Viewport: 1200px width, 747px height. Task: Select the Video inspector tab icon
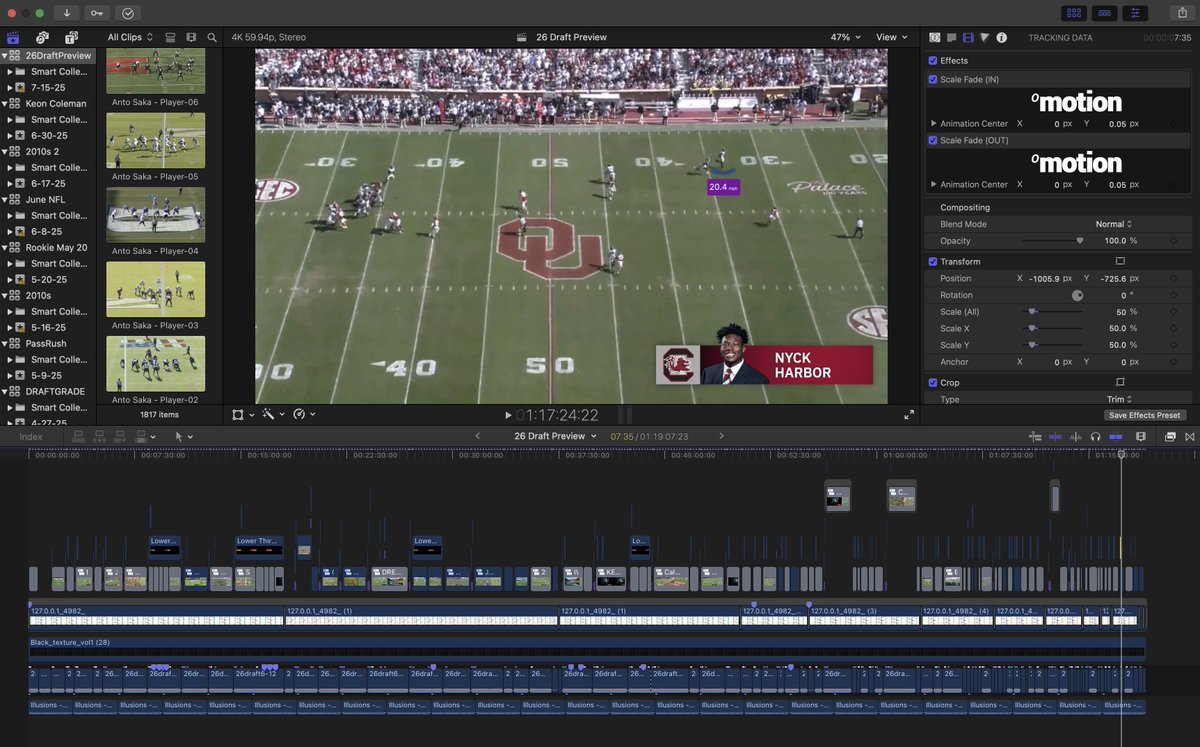pos(968,37)
